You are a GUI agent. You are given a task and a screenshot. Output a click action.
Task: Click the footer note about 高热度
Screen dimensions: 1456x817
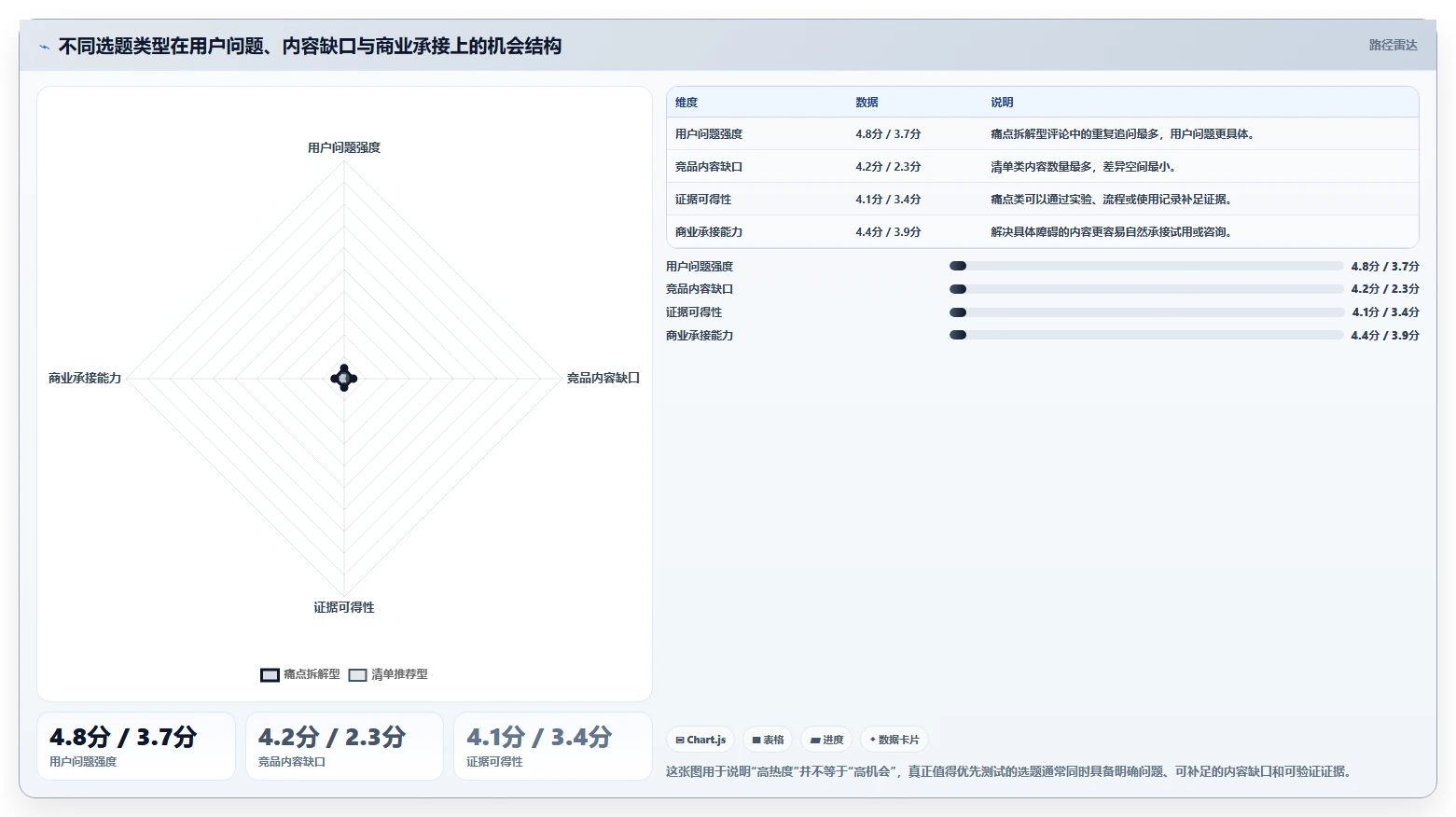coord(1010,771)
